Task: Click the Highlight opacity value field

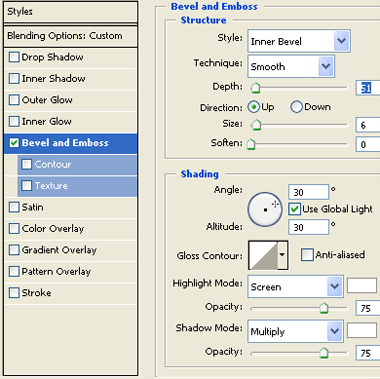Action: pos(368,308)
